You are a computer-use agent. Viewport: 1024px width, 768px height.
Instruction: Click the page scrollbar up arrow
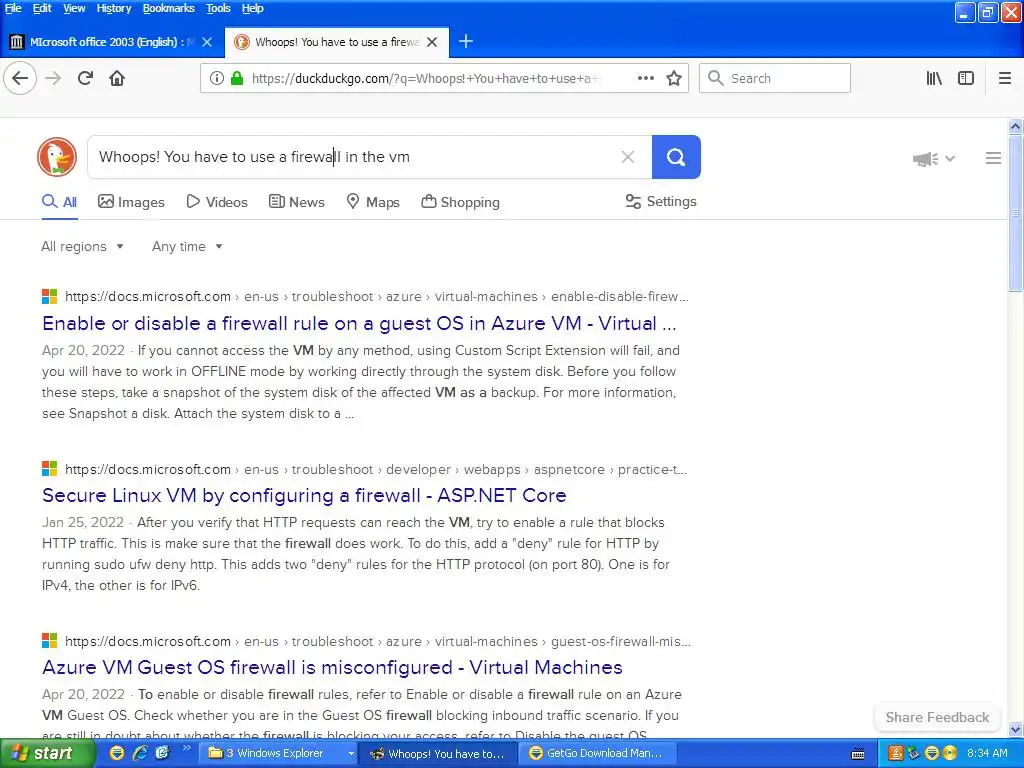pos(1015,126)
